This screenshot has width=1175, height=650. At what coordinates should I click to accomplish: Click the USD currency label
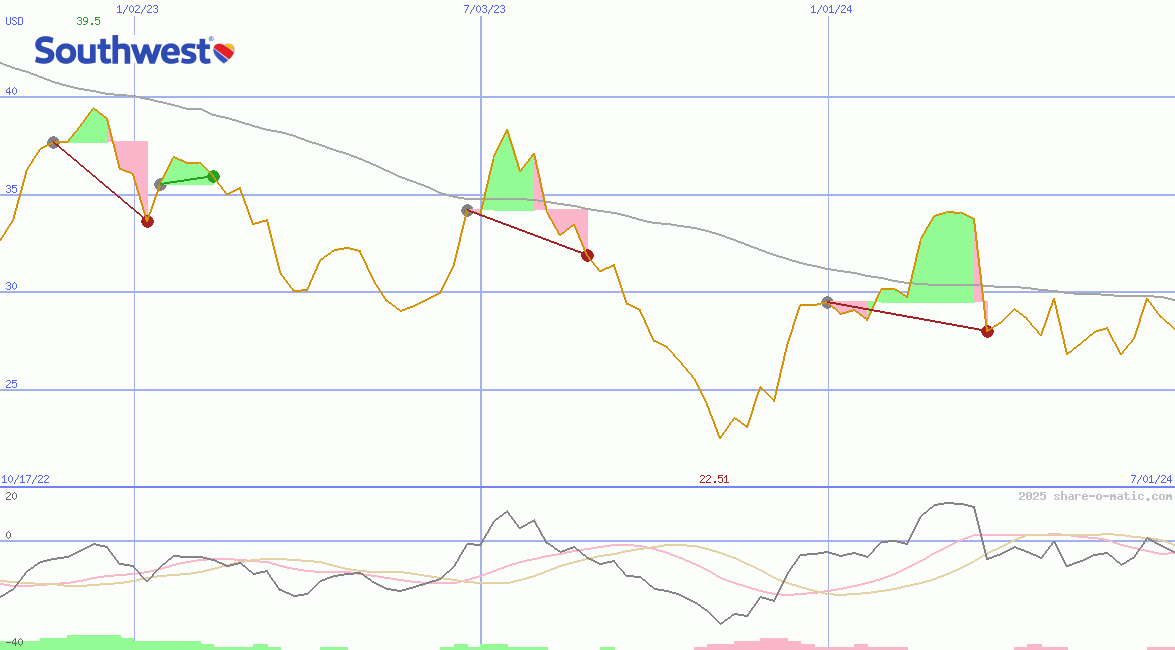coord(15,21)
